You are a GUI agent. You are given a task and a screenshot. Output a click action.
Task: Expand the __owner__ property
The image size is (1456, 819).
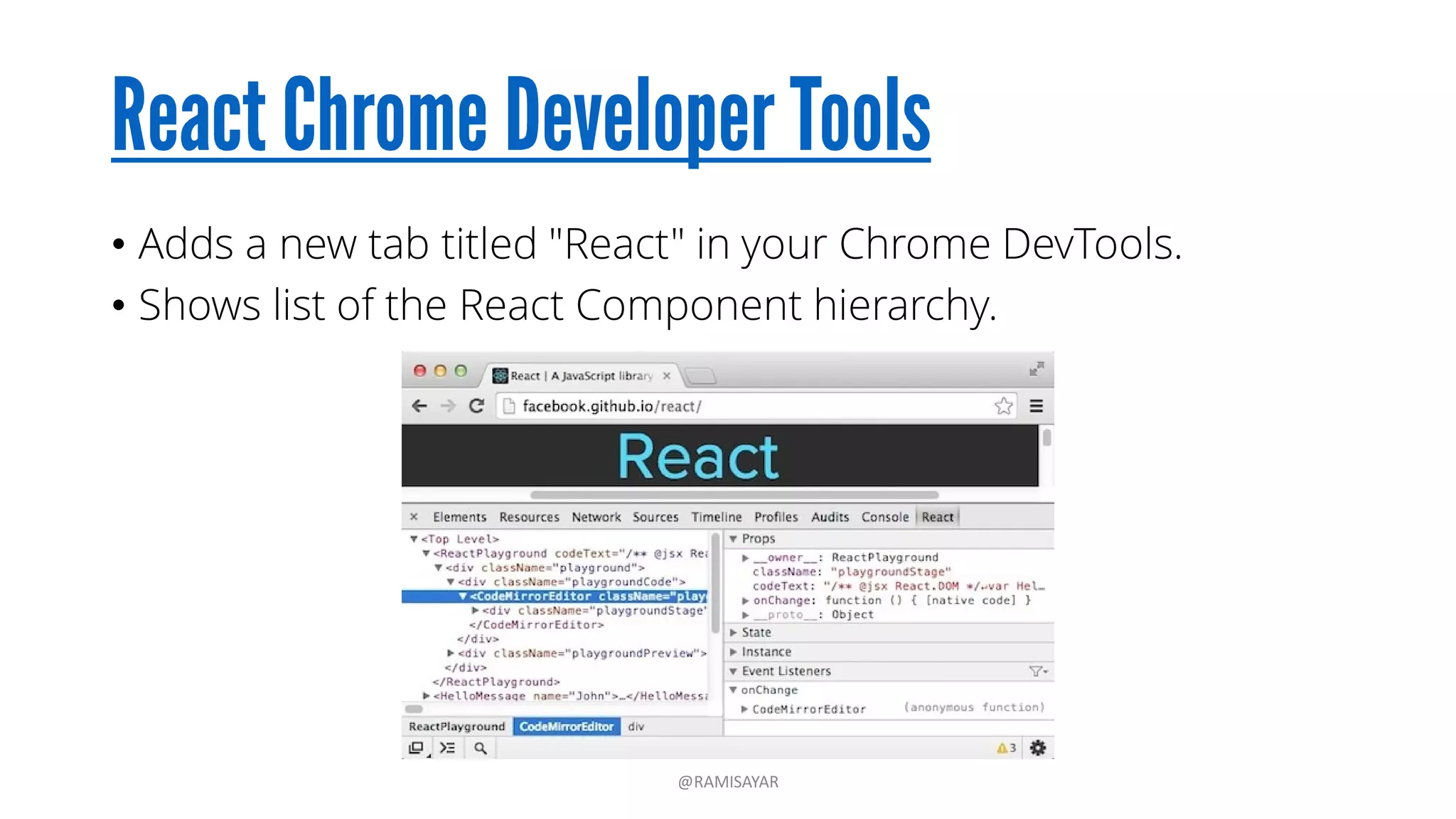click(x=745, y=557)
